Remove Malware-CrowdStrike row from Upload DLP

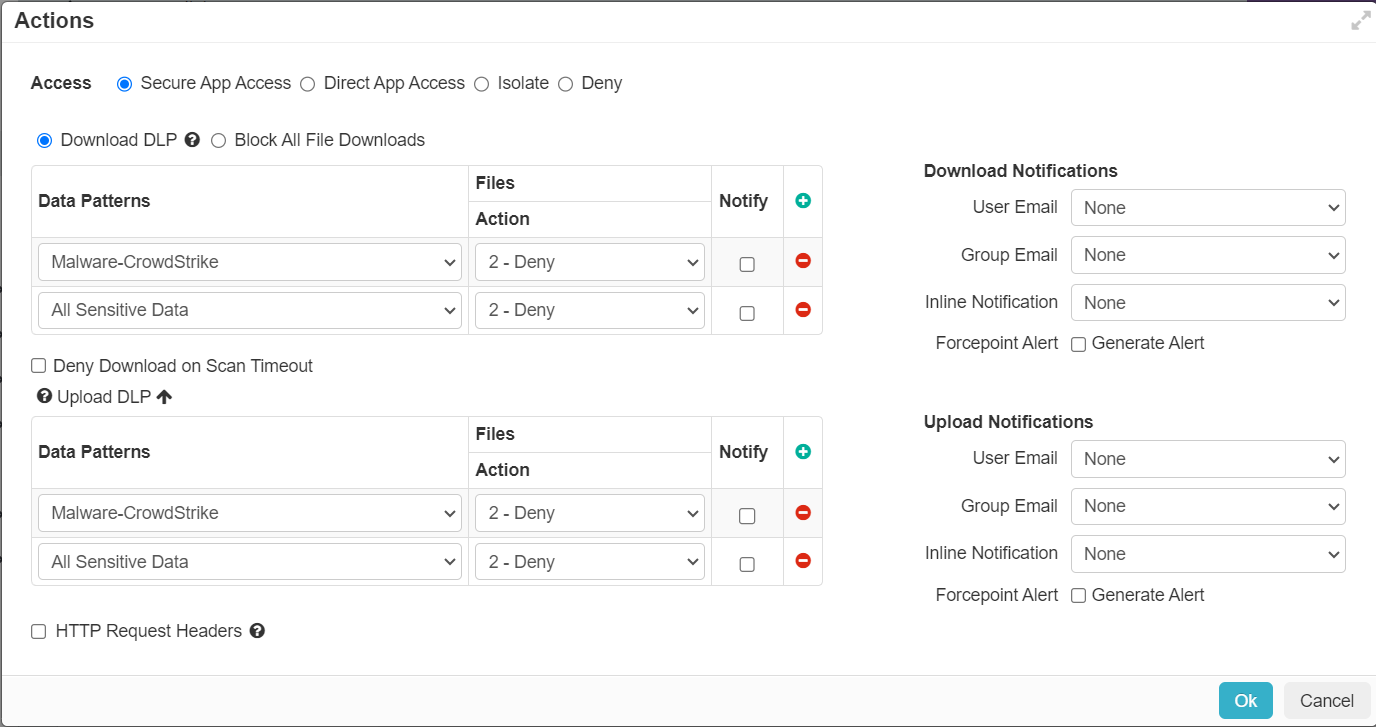[802, 513]
